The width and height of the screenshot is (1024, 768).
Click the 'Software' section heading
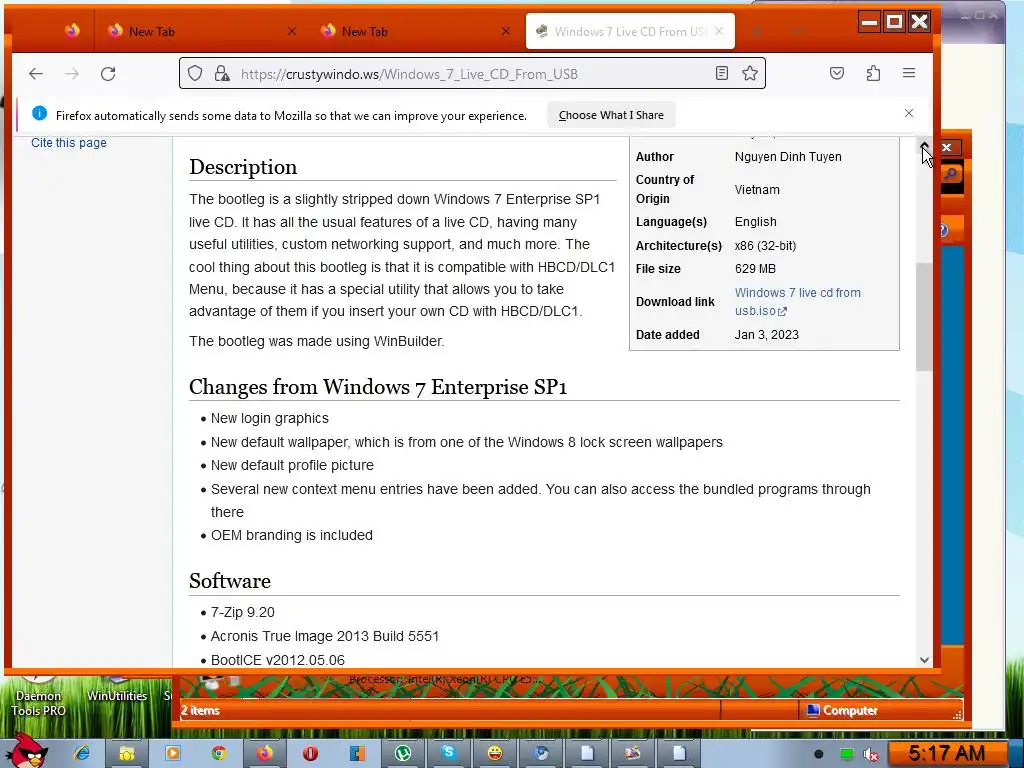pos(230,581)
